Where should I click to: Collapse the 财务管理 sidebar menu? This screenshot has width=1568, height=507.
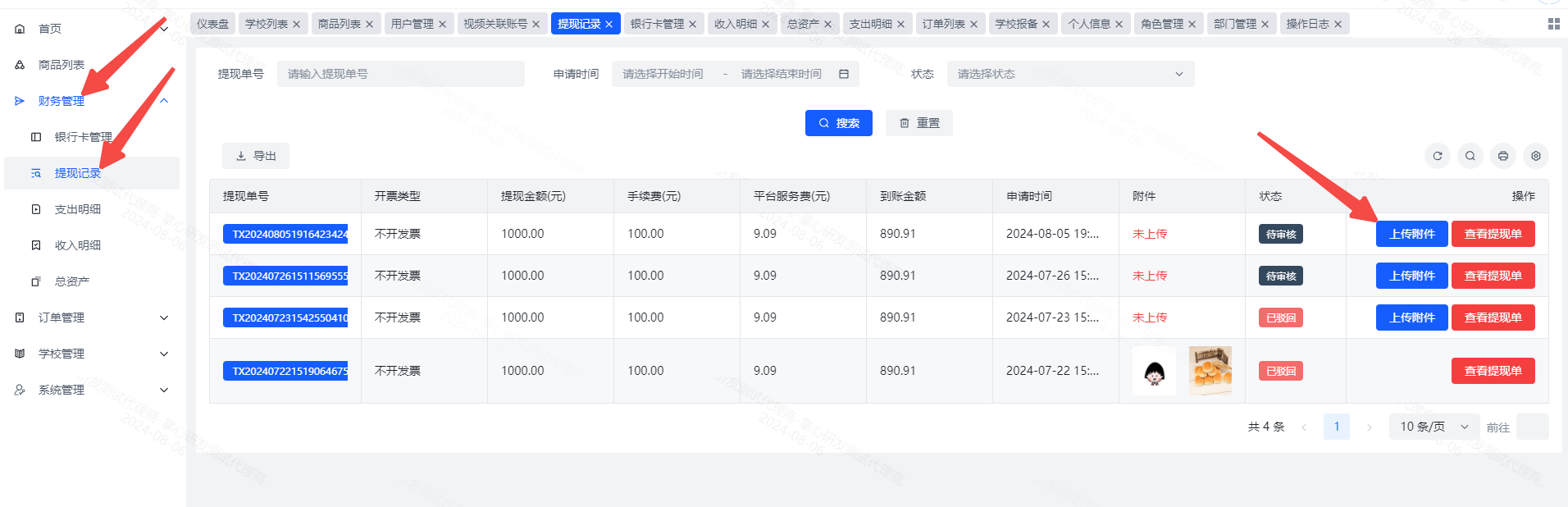tap(90, 101)
